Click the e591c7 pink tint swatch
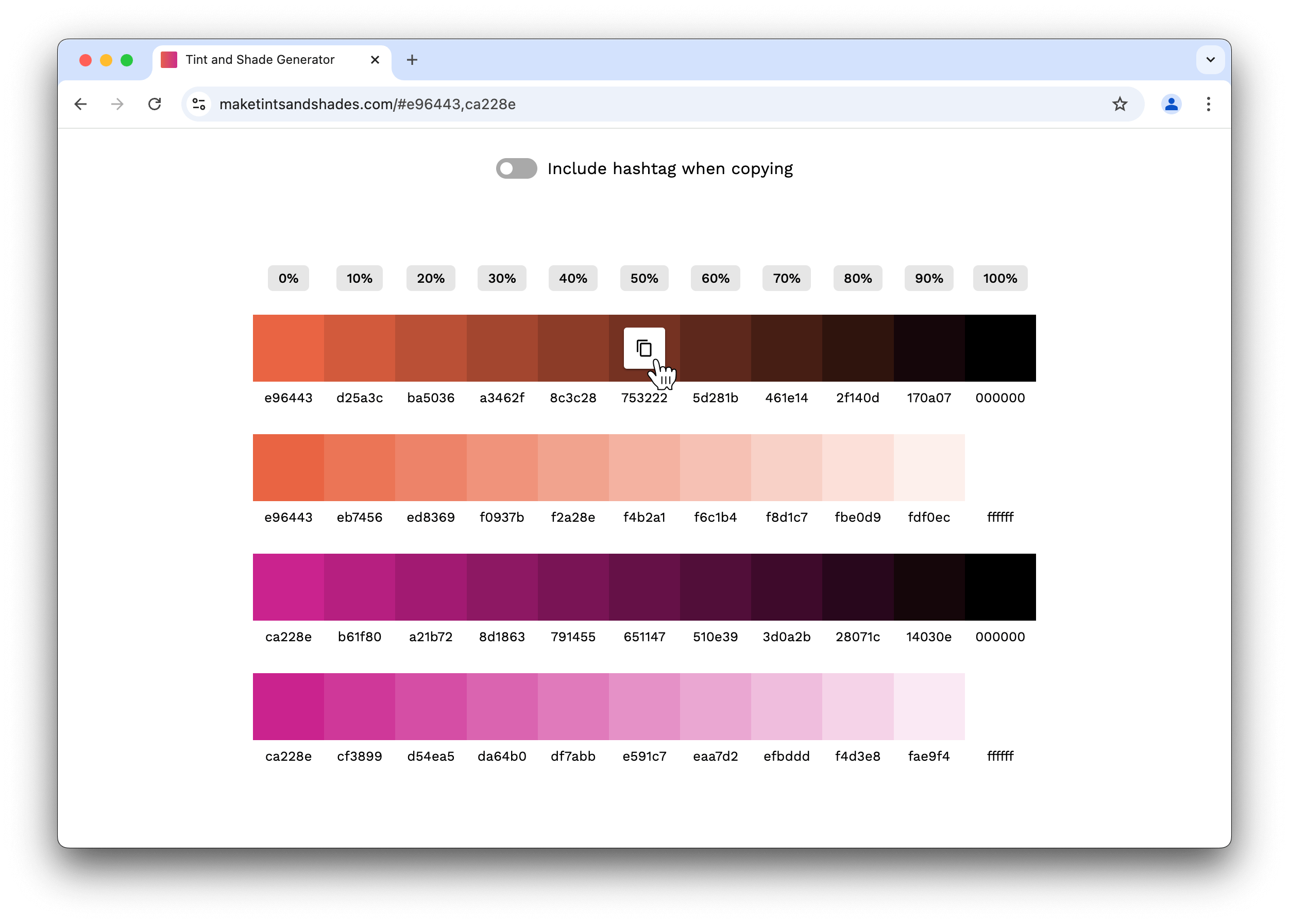The height and width of the screenshot is (924, 1289). click(x=643, y=706)
